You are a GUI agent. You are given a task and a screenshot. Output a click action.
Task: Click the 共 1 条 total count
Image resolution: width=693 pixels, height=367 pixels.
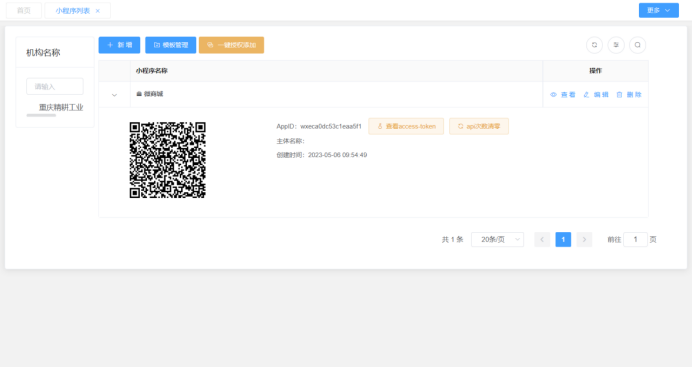[x=453, y=240]
